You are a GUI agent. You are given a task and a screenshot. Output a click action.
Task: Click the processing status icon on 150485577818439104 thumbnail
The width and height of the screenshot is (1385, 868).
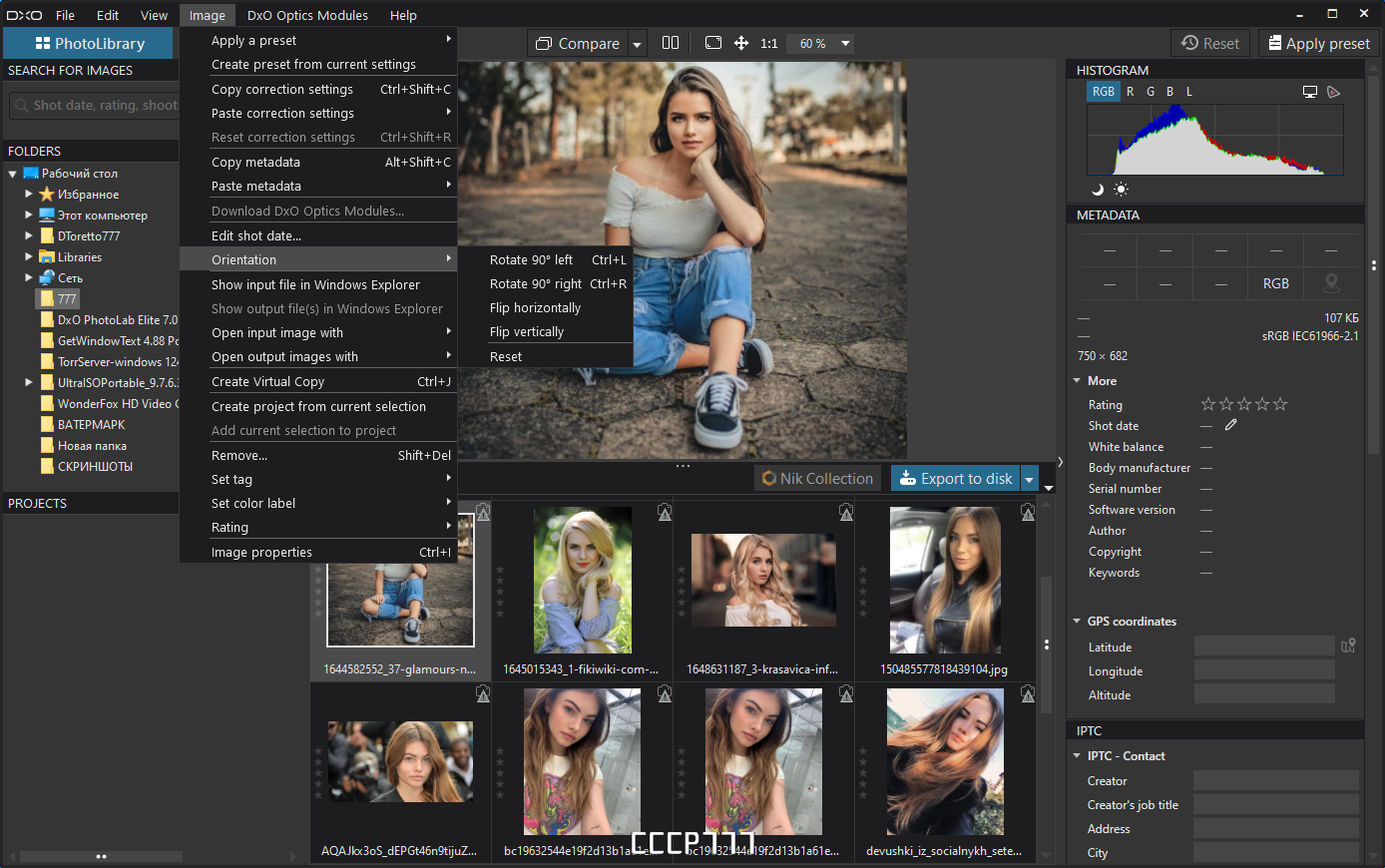[1027, 512]
